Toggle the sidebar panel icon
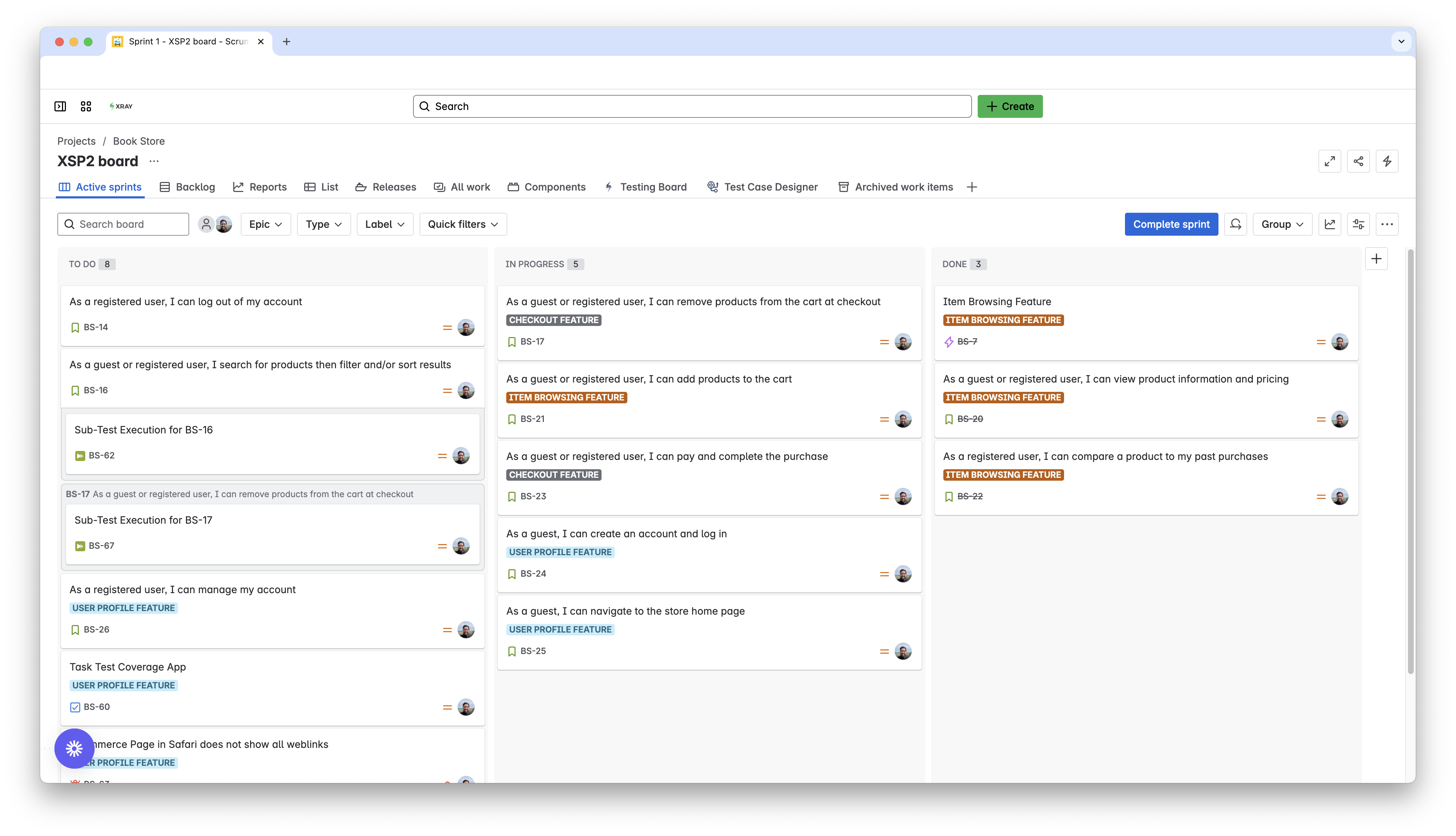The width and height of the screenshot is (1456, 836). point(60,106)
